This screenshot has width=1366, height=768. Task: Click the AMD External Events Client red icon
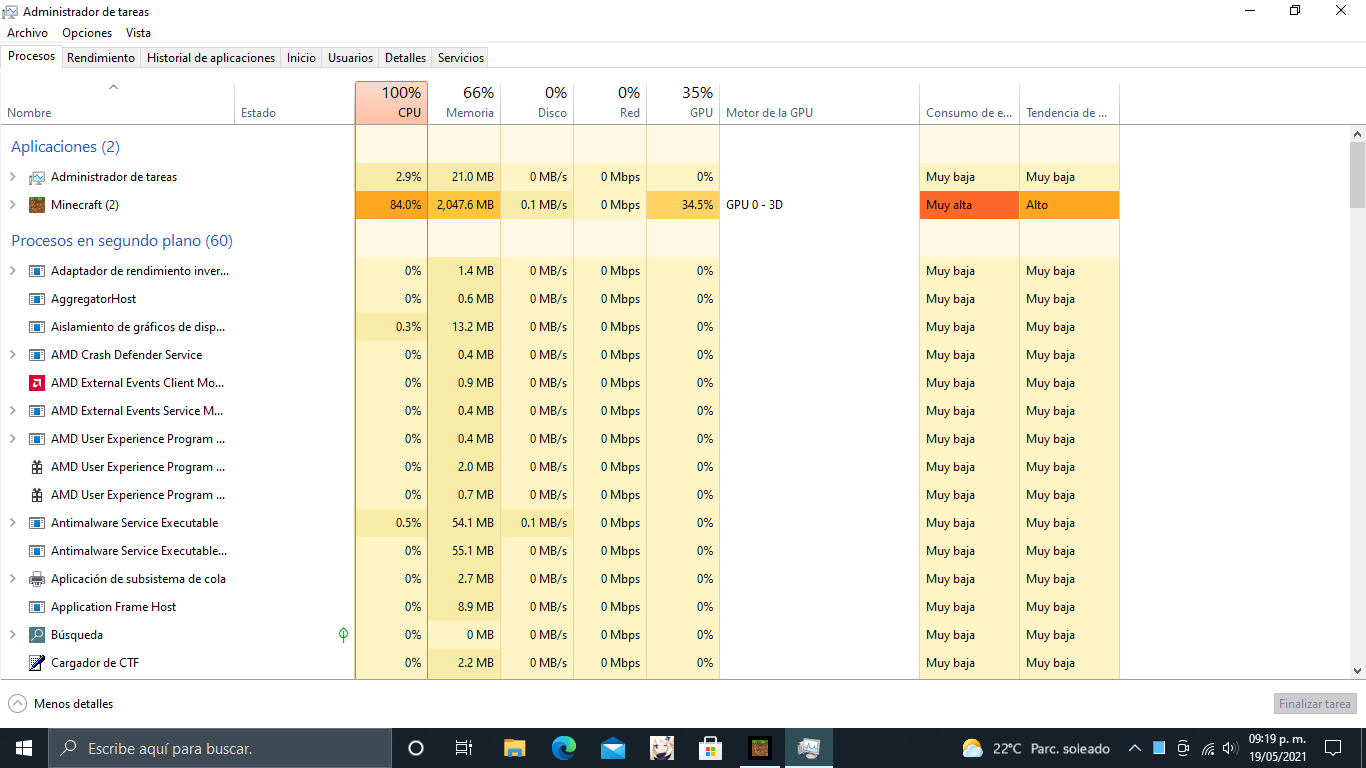37,383
